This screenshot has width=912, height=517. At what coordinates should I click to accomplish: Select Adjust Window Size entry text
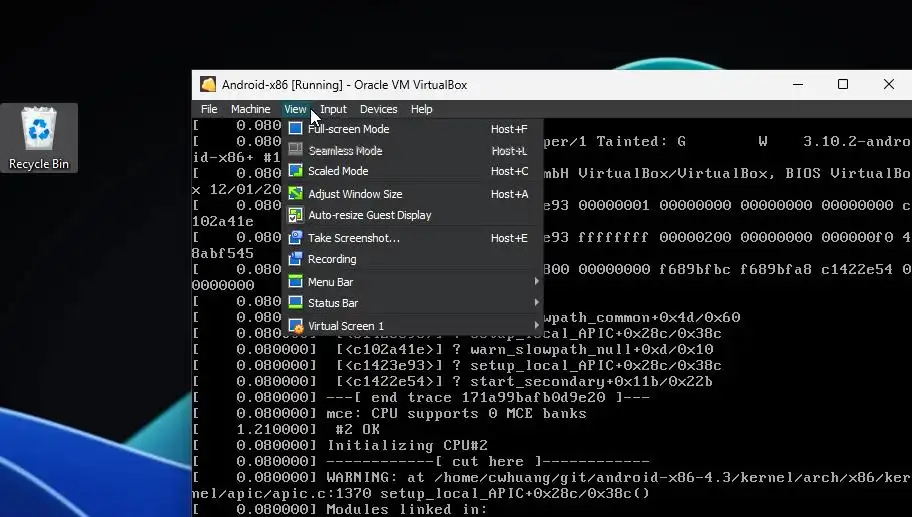point(355,194)
